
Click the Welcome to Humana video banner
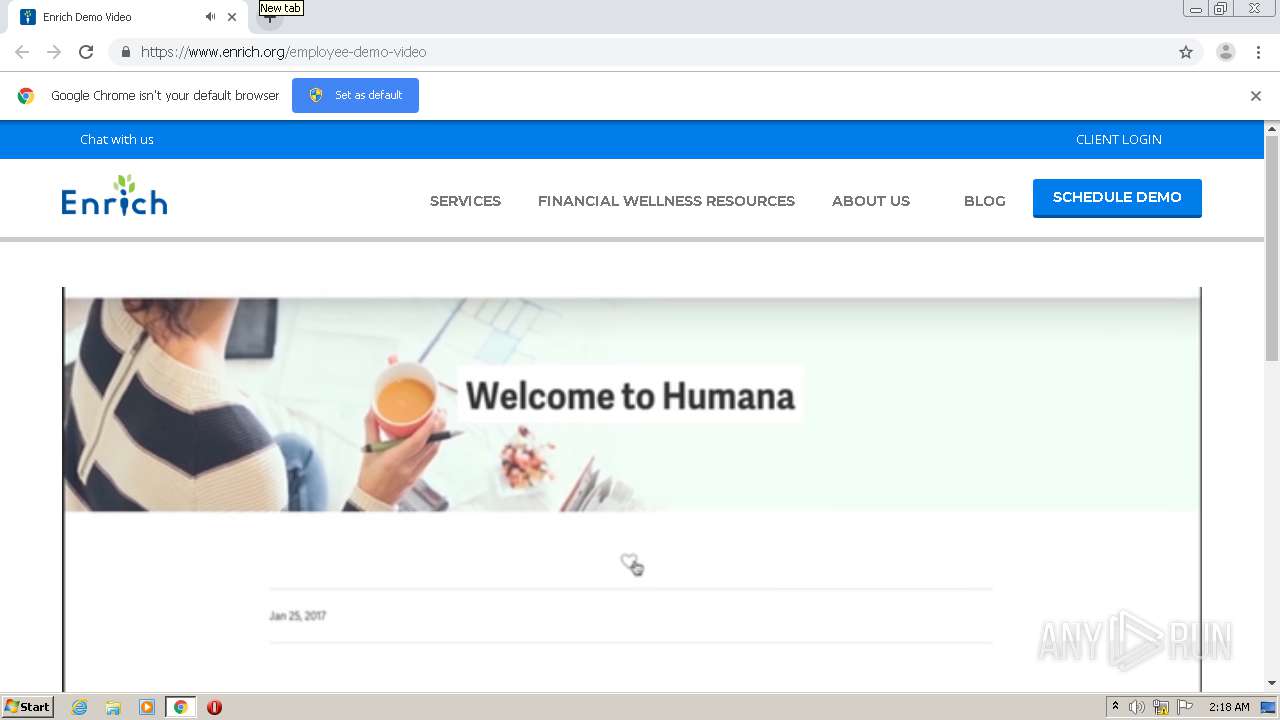[x=631, y=405]
